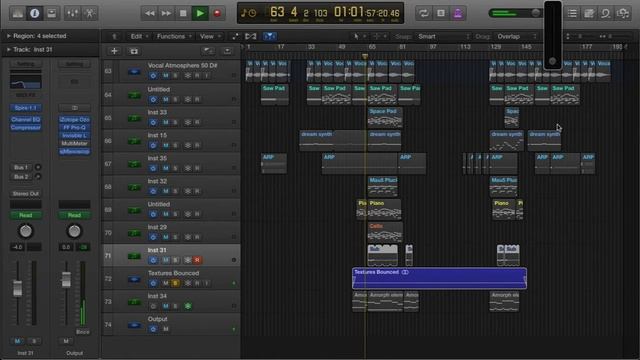Toggle Cycle mode button
The height and width of the screenshot is (360, 640).
(424, 13)
